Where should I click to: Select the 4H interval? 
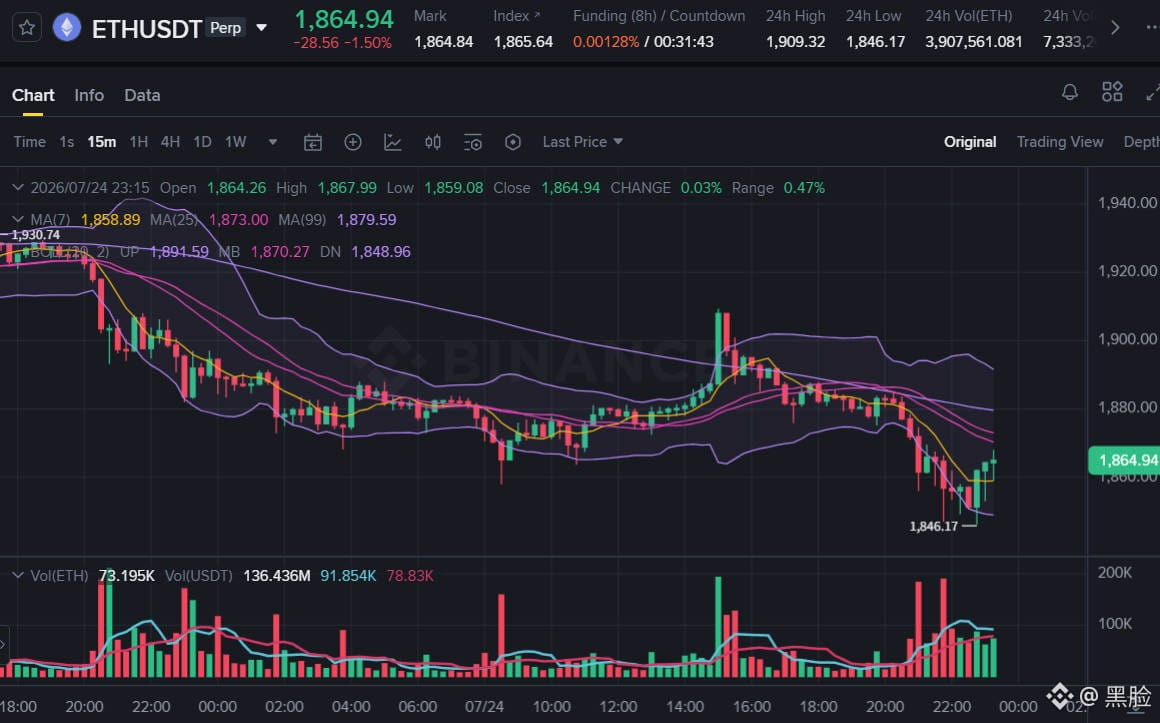tap(170, 141)
